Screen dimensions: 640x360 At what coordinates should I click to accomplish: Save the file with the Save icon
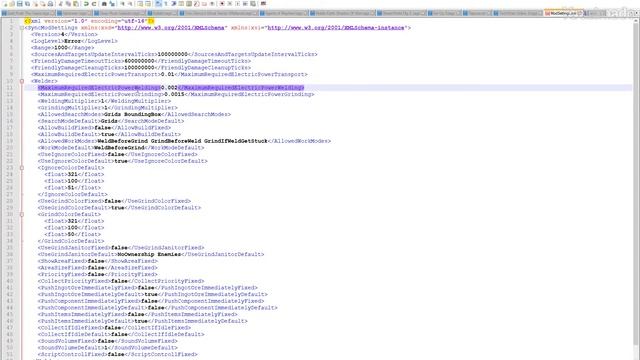(x=20, y=4)
